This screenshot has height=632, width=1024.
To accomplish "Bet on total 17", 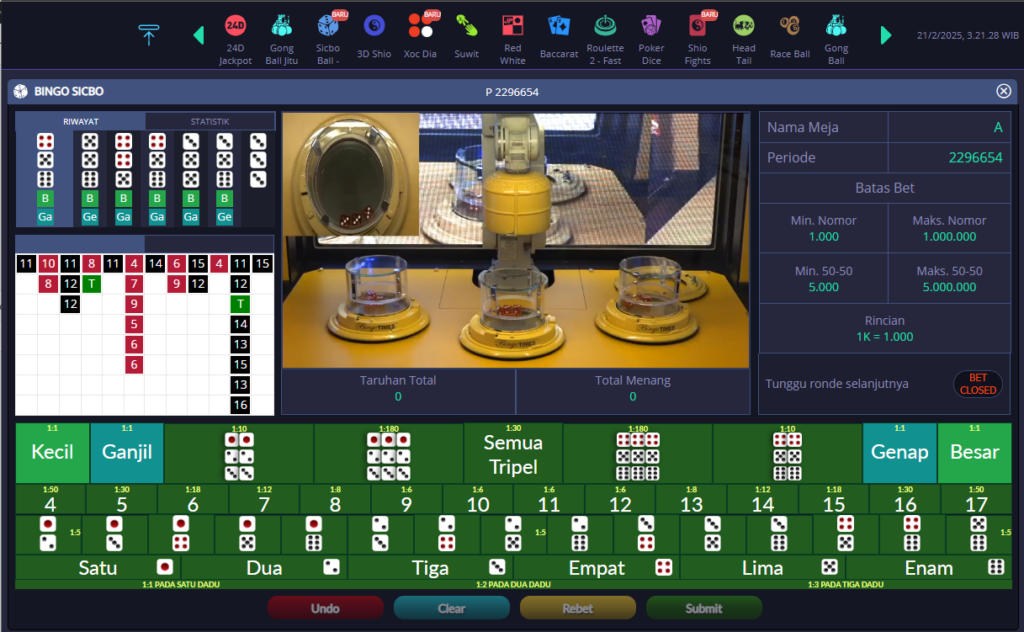I will tap(976, 499).
